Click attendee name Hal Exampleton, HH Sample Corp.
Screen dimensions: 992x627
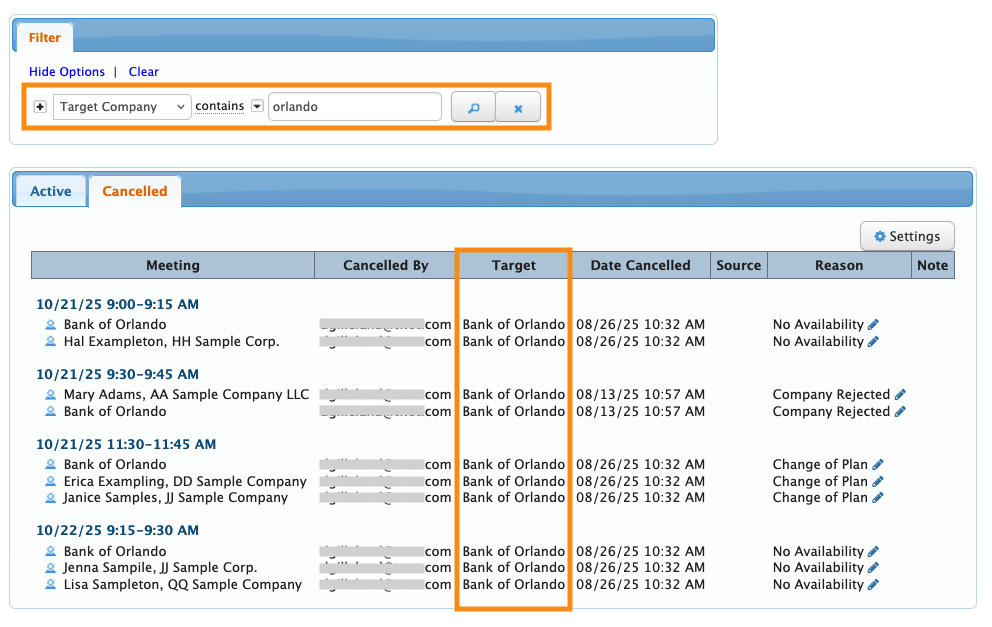(x=171, y=342)
